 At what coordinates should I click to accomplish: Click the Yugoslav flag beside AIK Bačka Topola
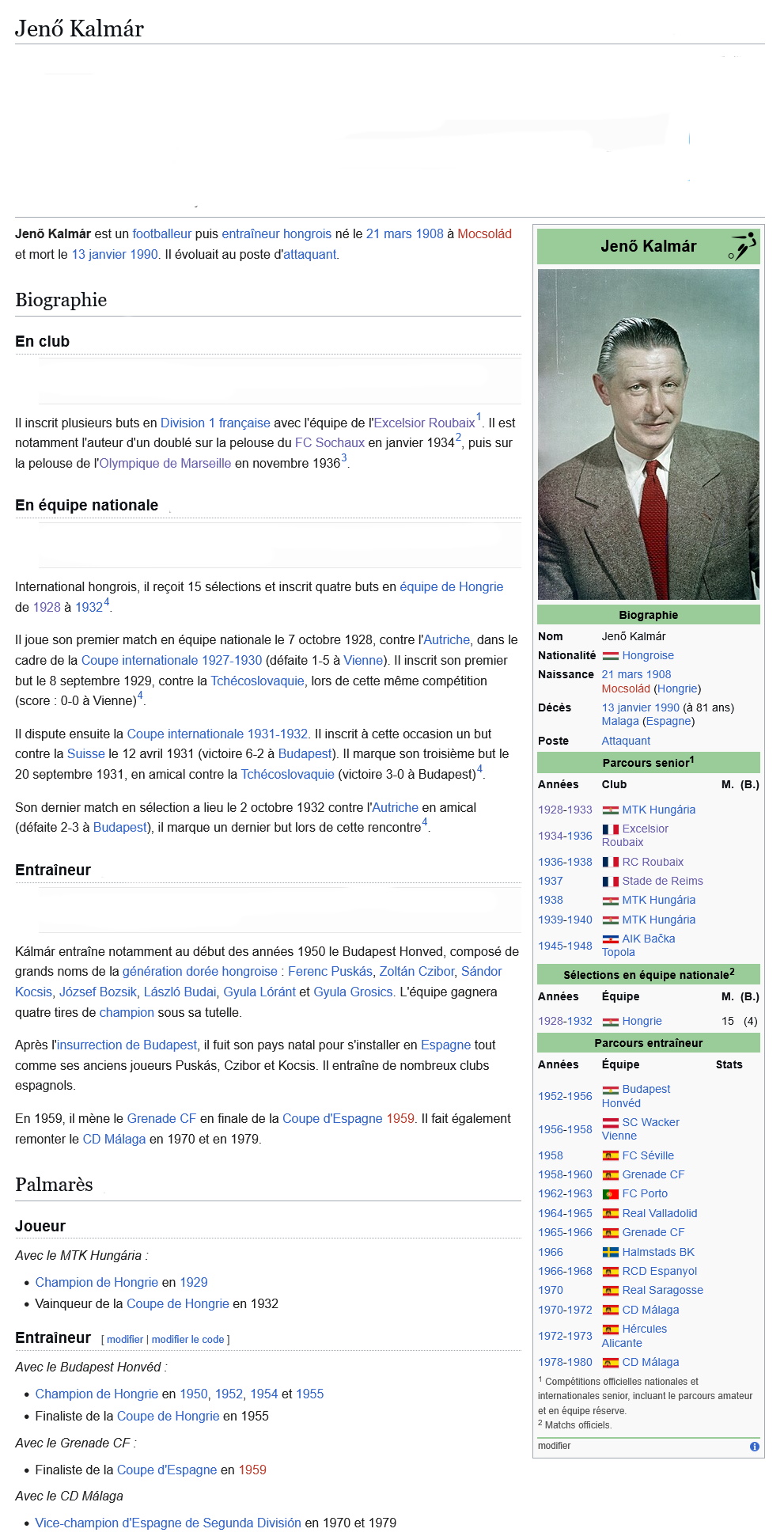[x=610, y=939]
